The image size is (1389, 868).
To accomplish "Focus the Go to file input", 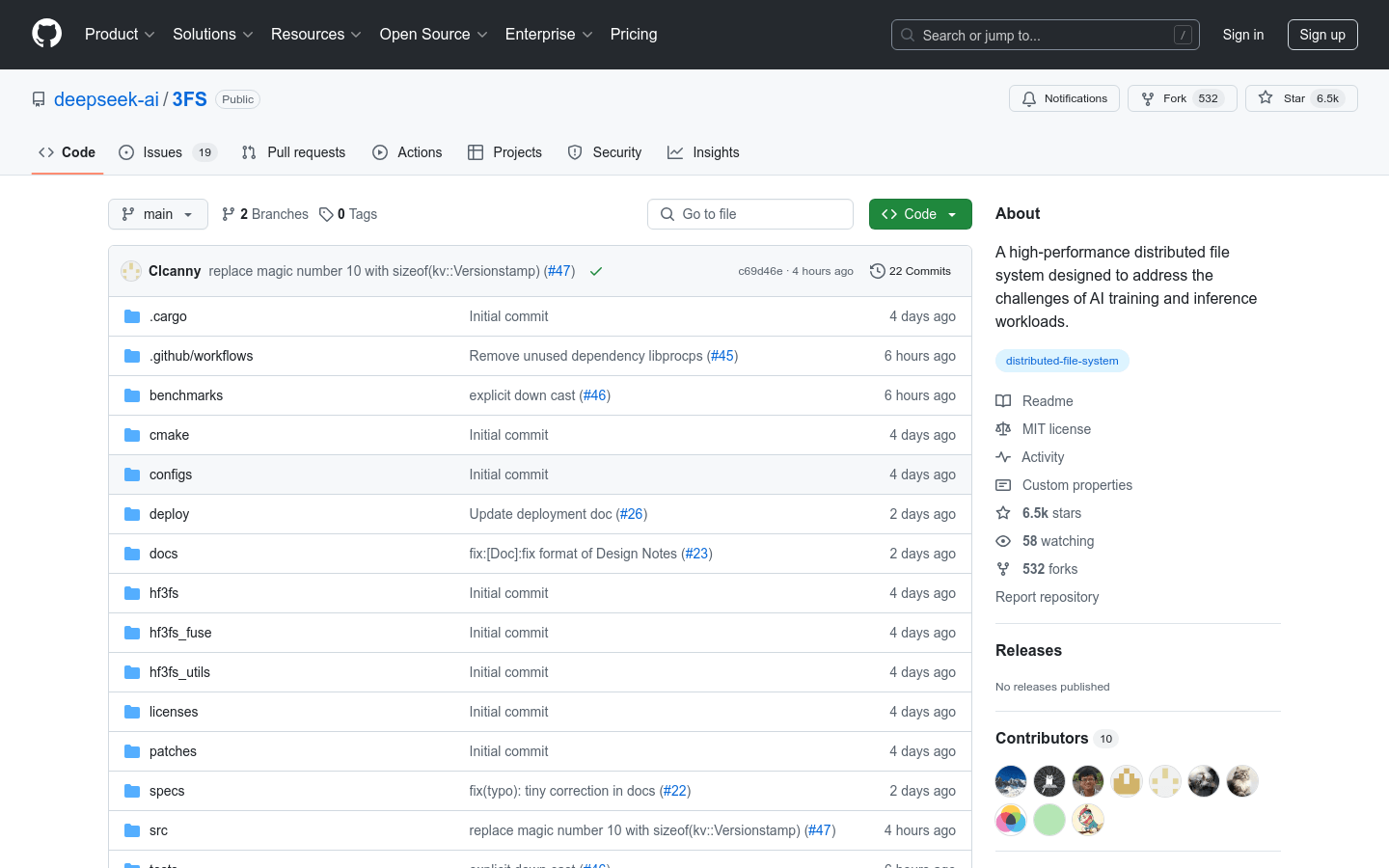I will click(x=750, y=214).
